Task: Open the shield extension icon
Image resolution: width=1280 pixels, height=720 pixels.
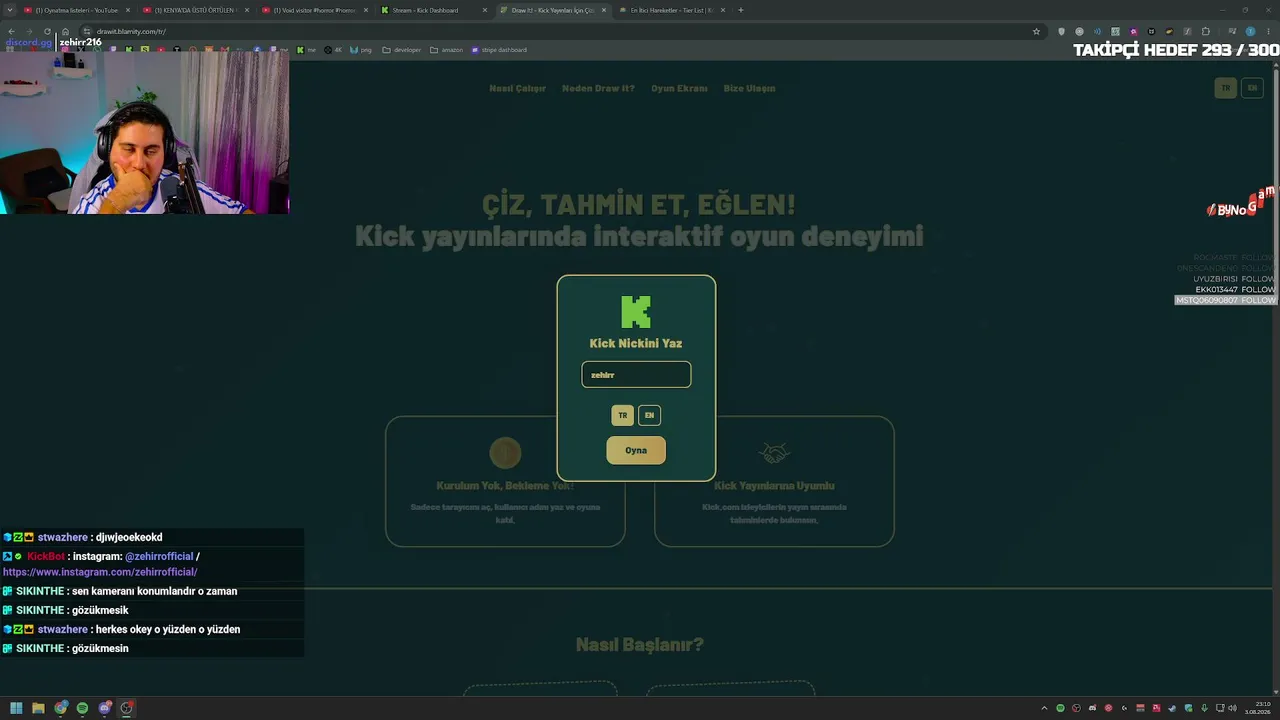Action: [x=1062, y=31]
